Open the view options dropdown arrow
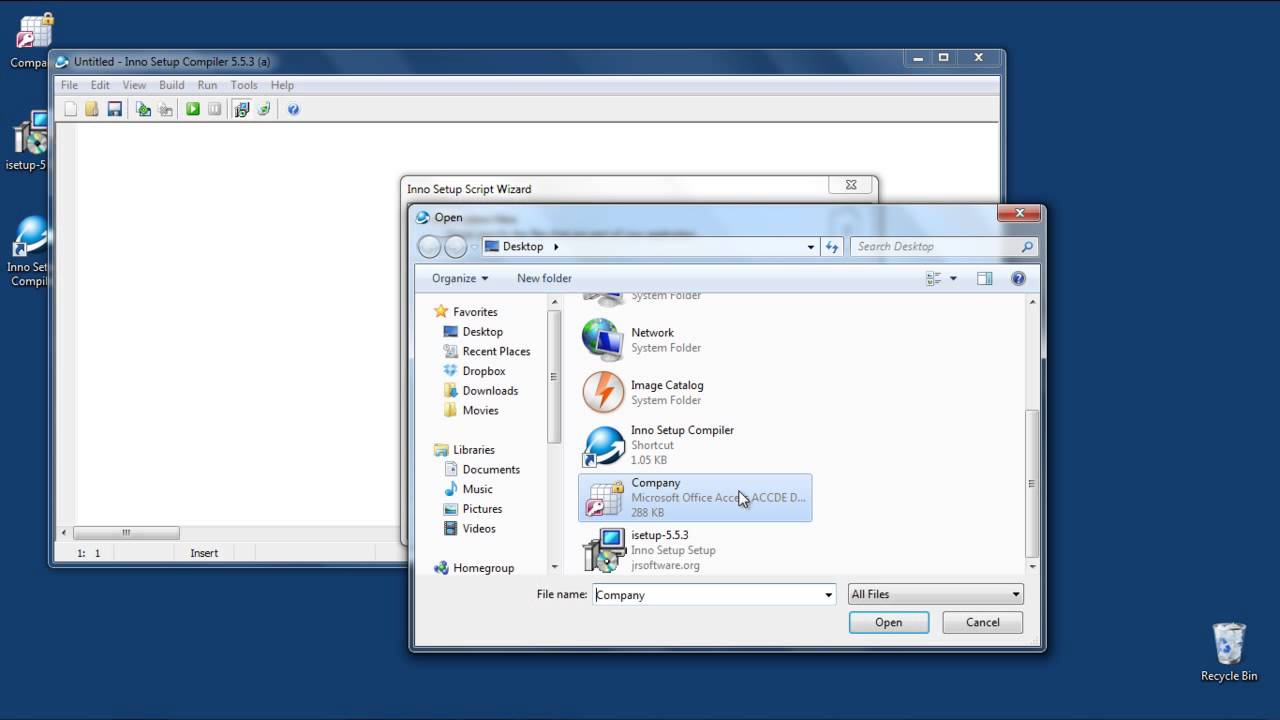 (953, 278)
